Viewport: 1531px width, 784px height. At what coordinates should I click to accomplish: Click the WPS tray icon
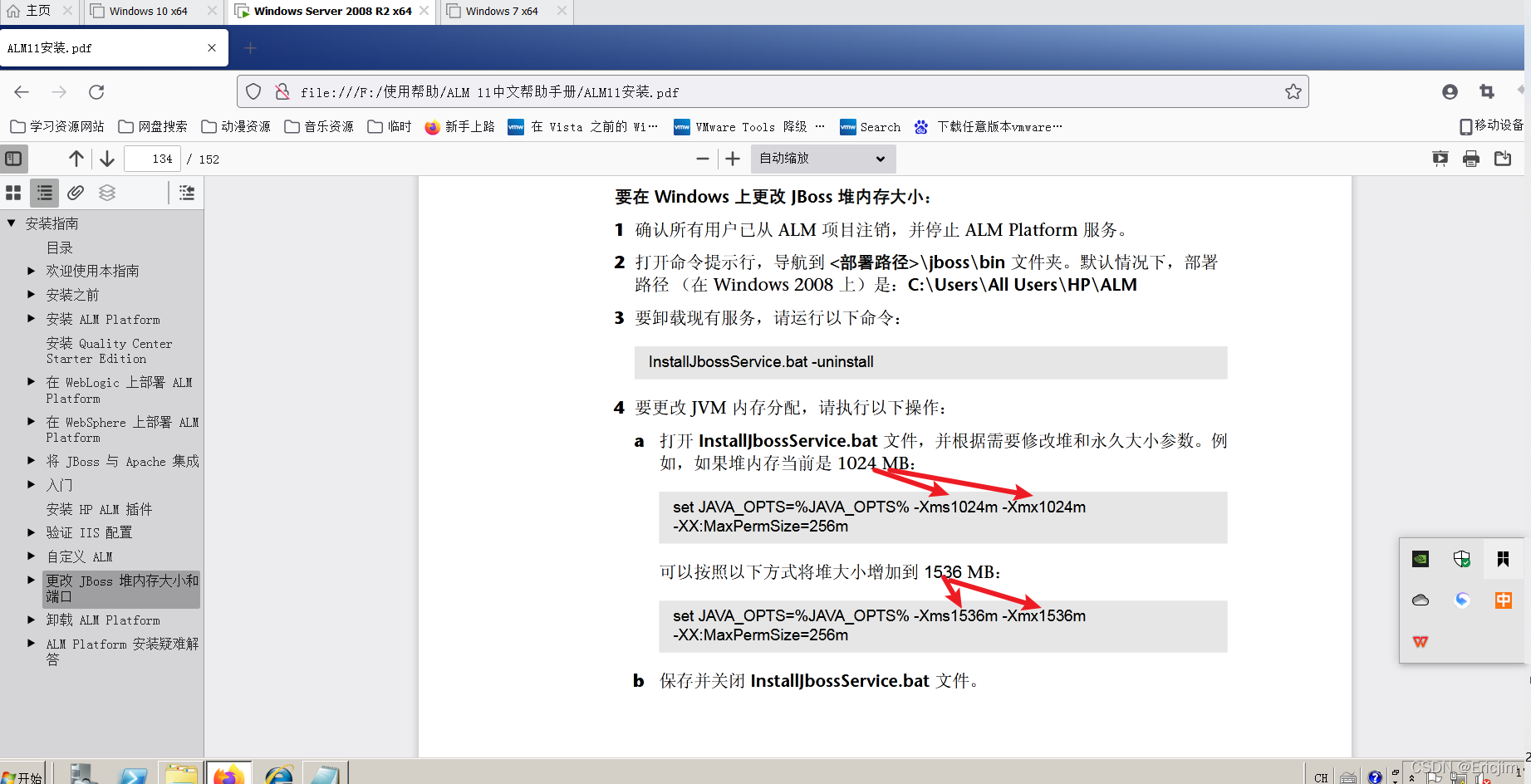point(1421,641)
